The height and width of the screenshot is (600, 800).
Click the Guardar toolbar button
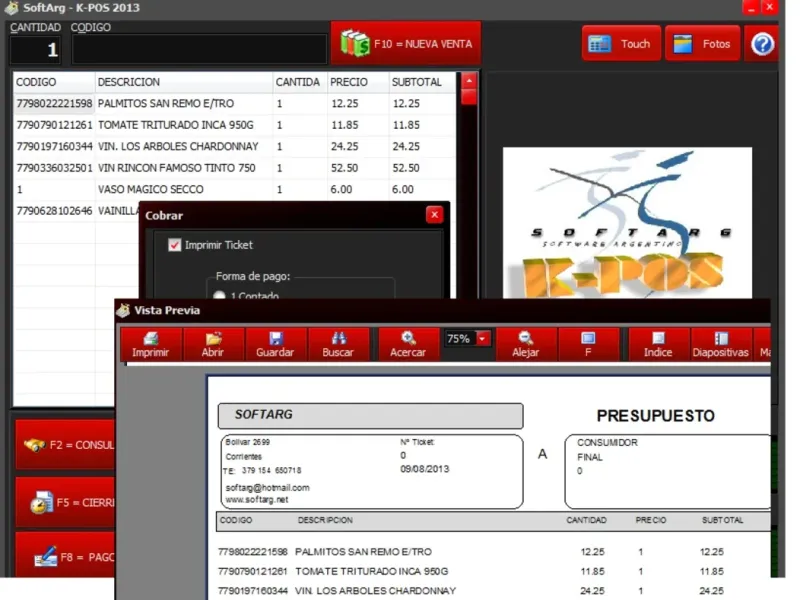276,344
